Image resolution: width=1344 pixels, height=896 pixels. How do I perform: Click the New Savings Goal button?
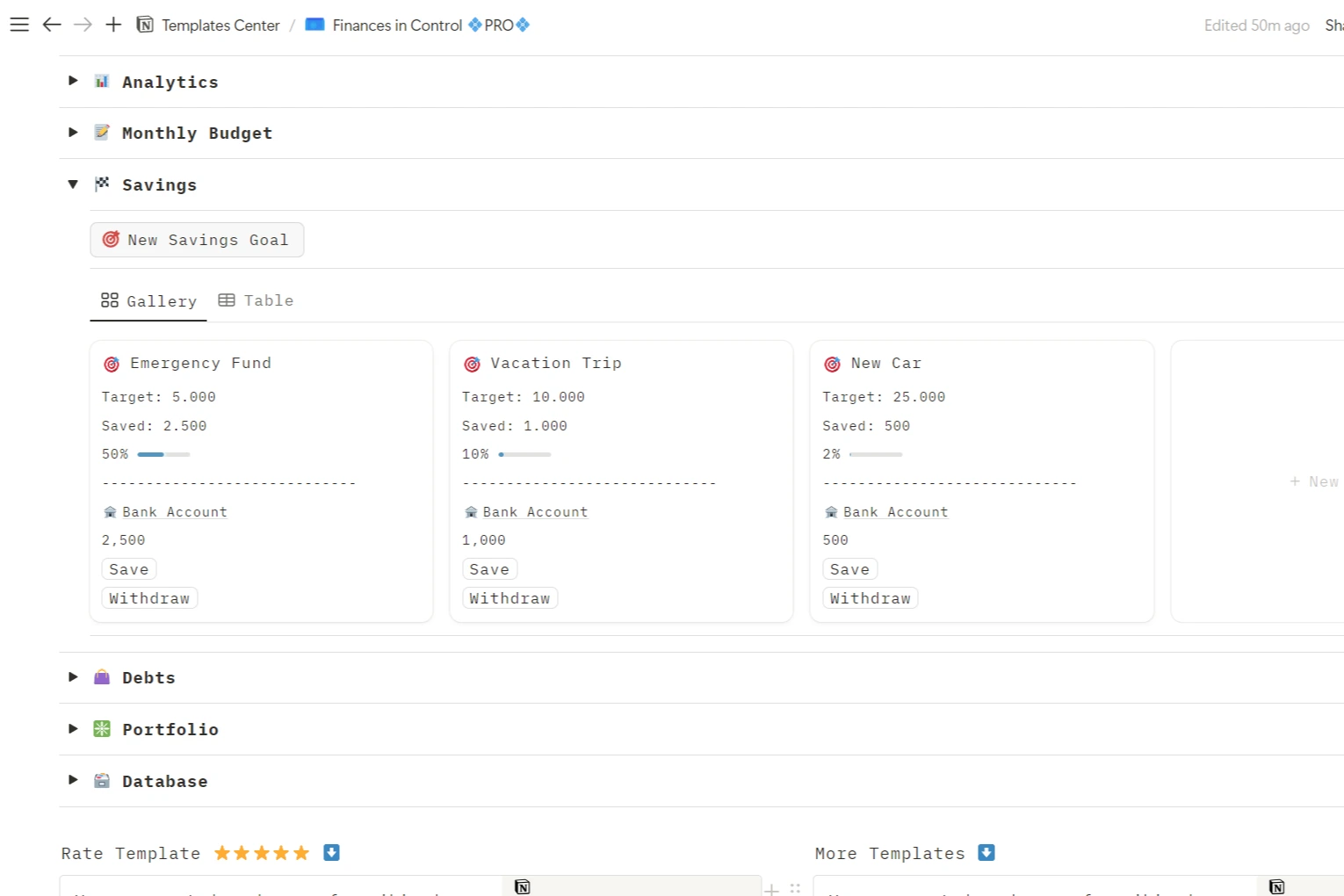coord(197,240)
